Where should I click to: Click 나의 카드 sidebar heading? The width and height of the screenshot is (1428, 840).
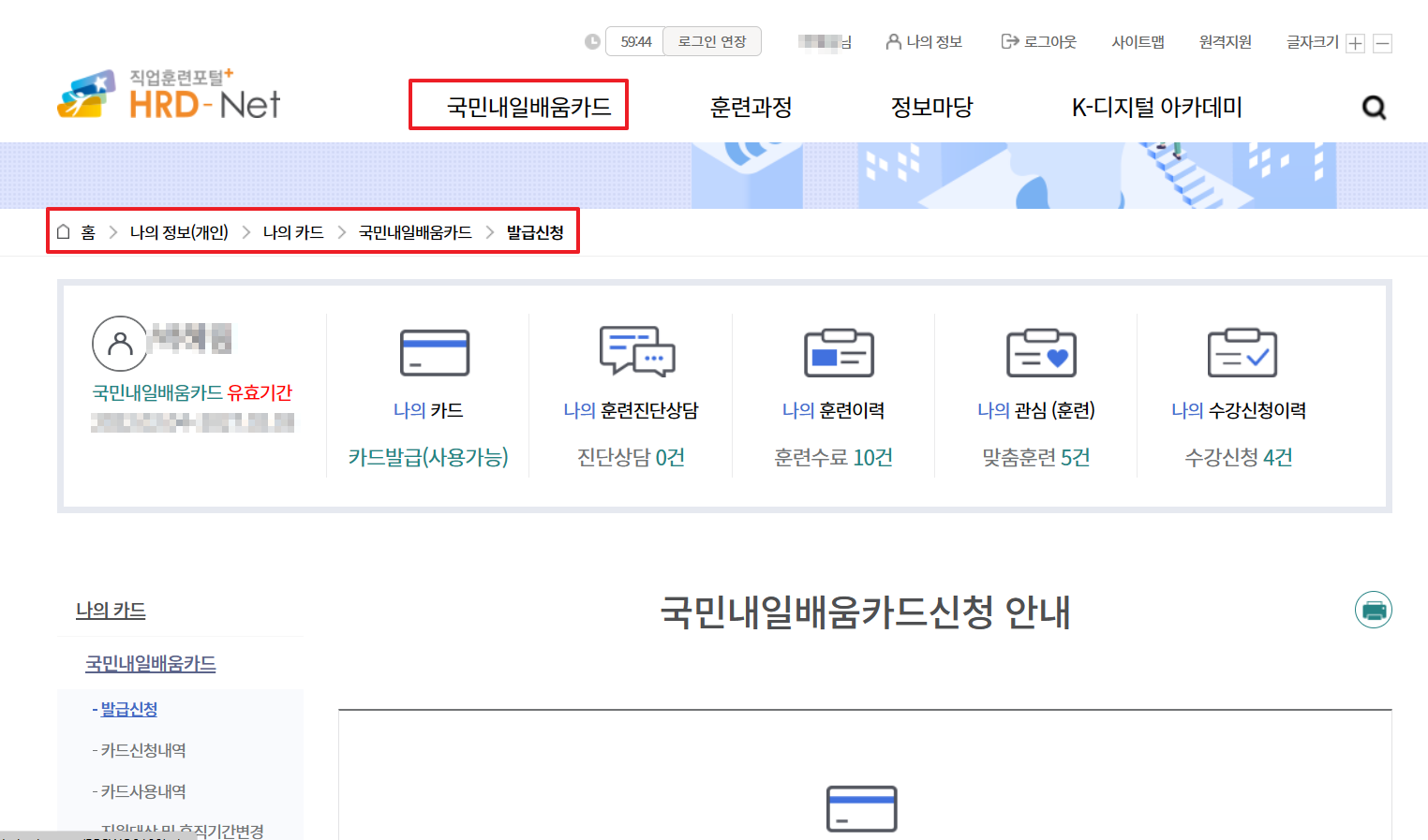pos(111,611)
